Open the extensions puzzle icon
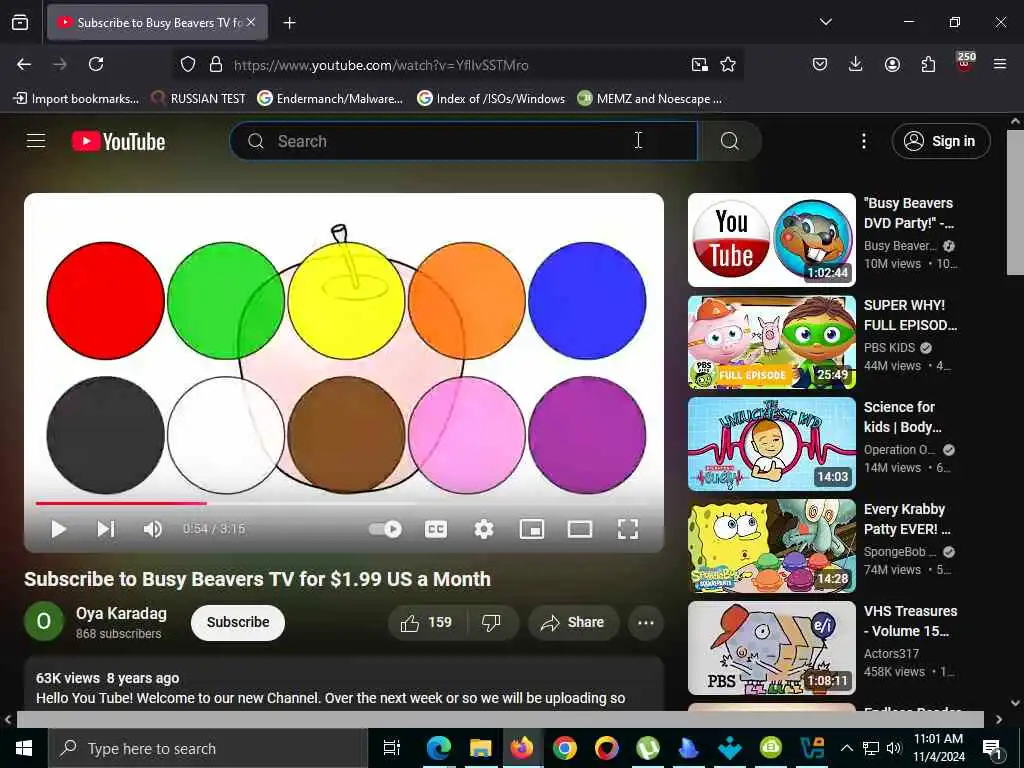1024x768 pixels. click(x=928, y=64)
